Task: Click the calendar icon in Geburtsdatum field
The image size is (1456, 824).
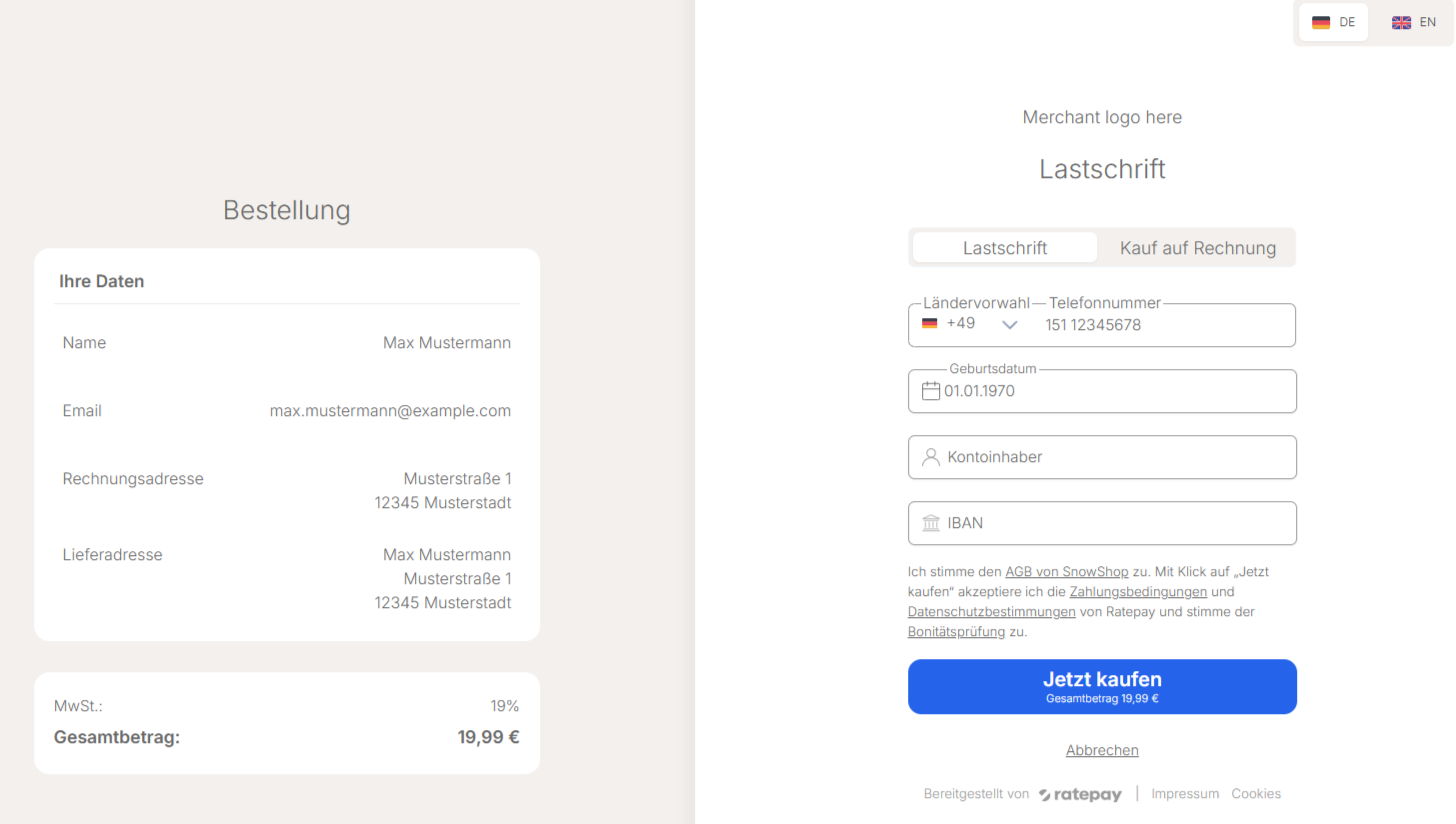Action: (x=930, y=391)
